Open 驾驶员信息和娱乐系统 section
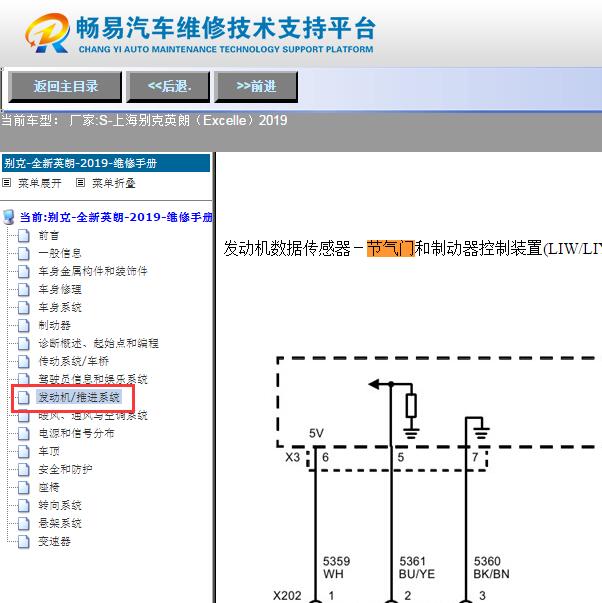The width and height of the screenshot is (602, 603). 93,379
